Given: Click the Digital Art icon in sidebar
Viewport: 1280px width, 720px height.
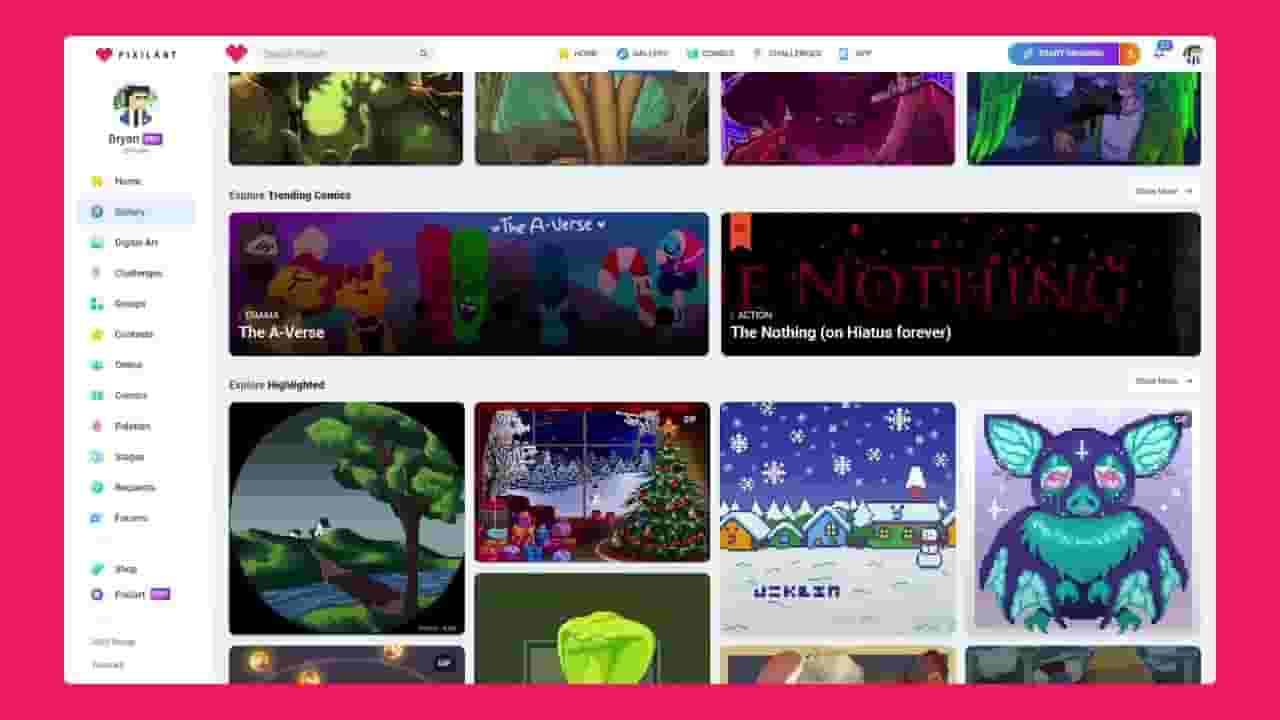Looking at the screenshot, I should click(x=97, y=242).
